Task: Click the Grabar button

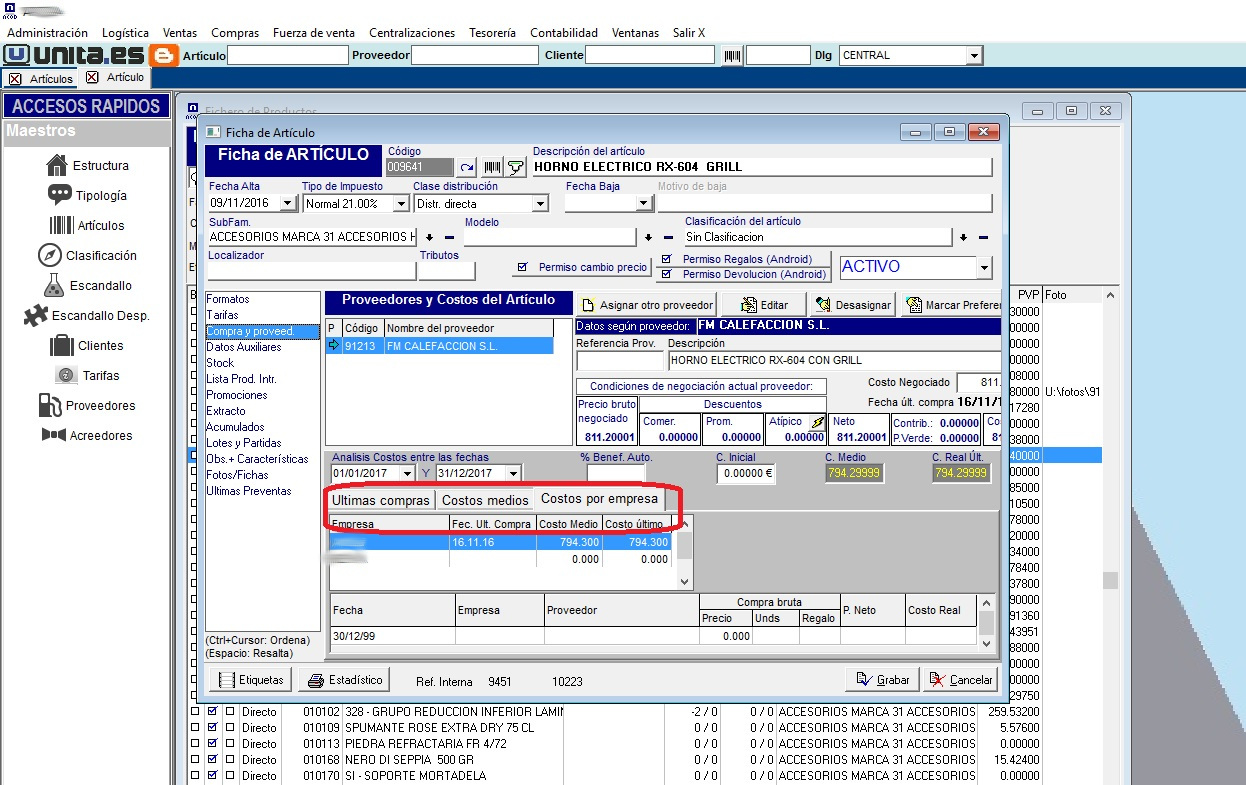Action: tap(882, 680)
